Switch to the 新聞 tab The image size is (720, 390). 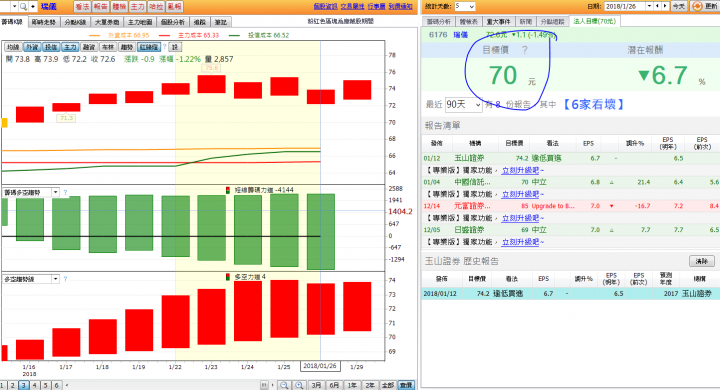tap(525, 22)
